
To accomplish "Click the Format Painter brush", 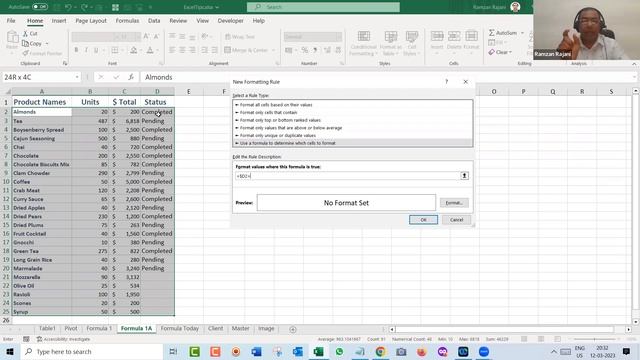I will (26, 53).
